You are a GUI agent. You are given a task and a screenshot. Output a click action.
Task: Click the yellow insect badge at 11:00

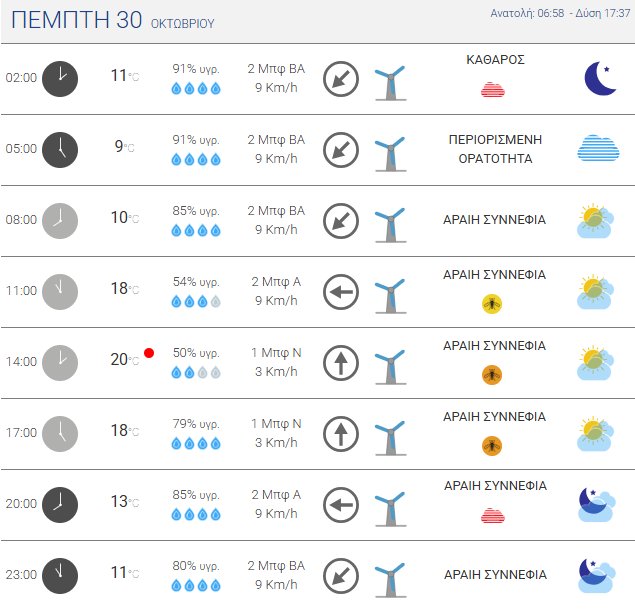492,303
